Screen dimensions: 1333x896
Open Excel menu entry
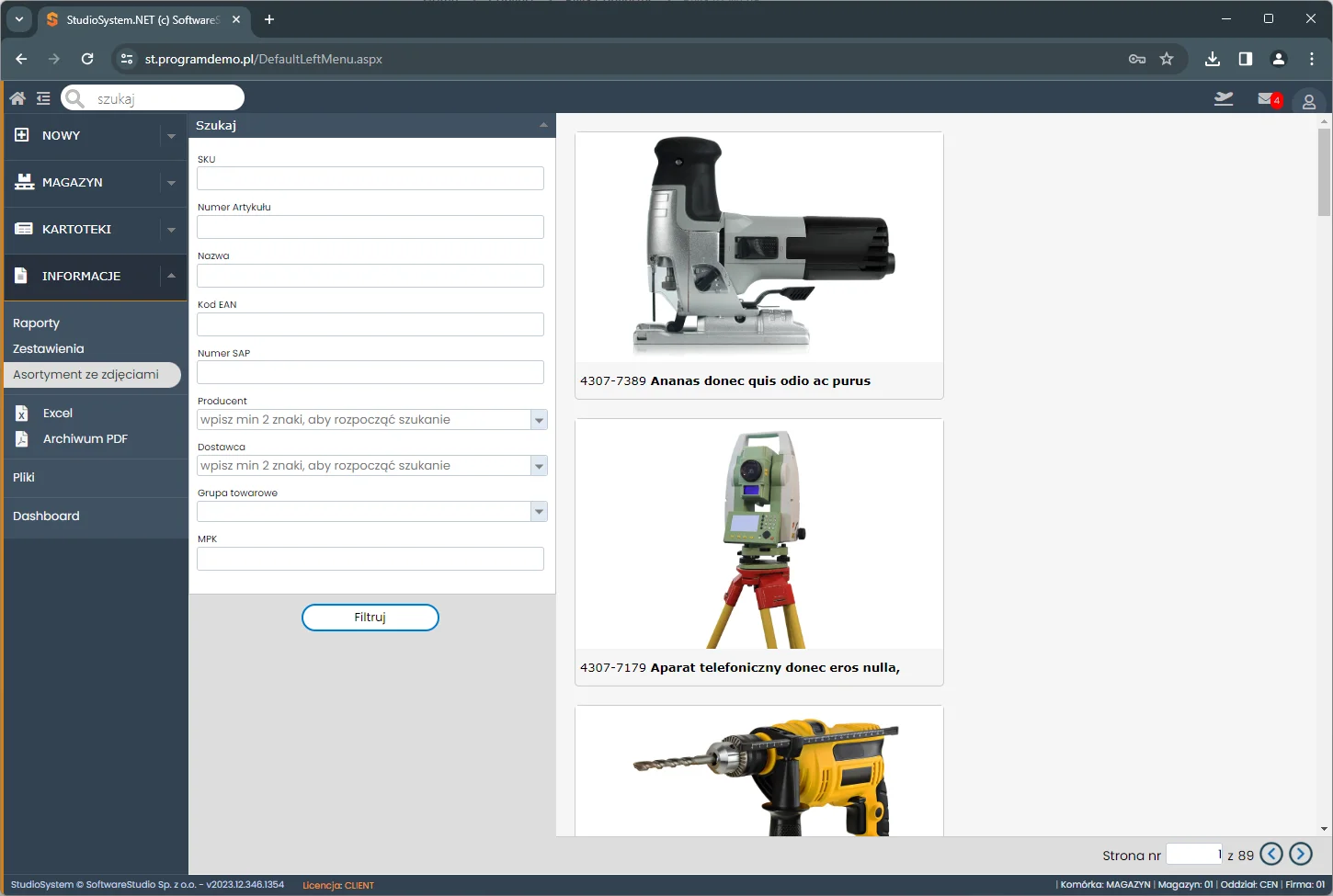pos(57,414)
